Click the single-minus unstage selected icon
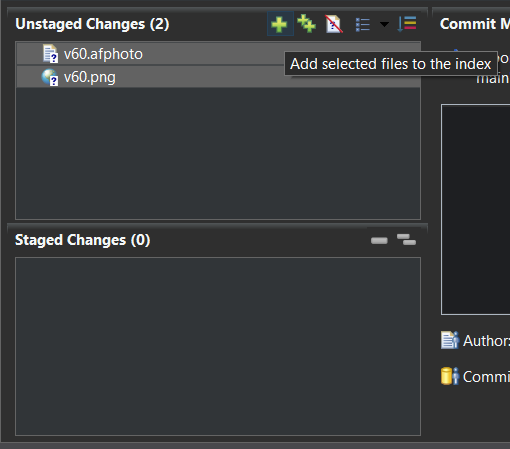This screenshot has height=449, width=510. tap(379, 240)
